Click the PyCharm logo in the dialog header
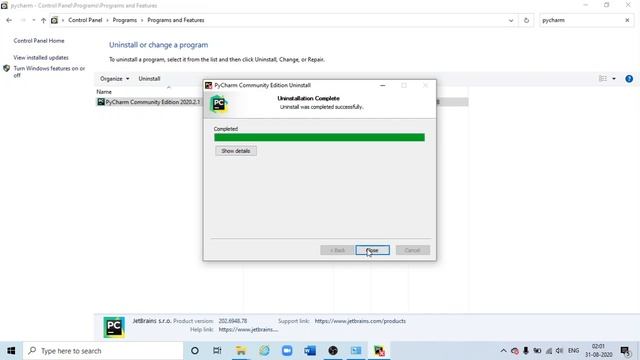This screenshot has height=360, width=640. (x=218, y=104)
